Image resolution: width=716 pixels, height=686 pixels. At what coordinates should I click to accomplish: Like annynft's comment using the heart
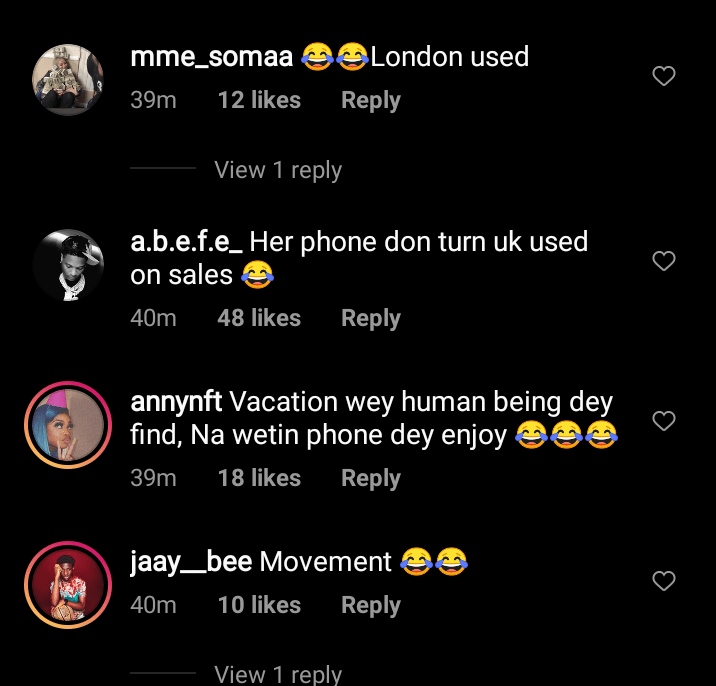coord(663,421)
